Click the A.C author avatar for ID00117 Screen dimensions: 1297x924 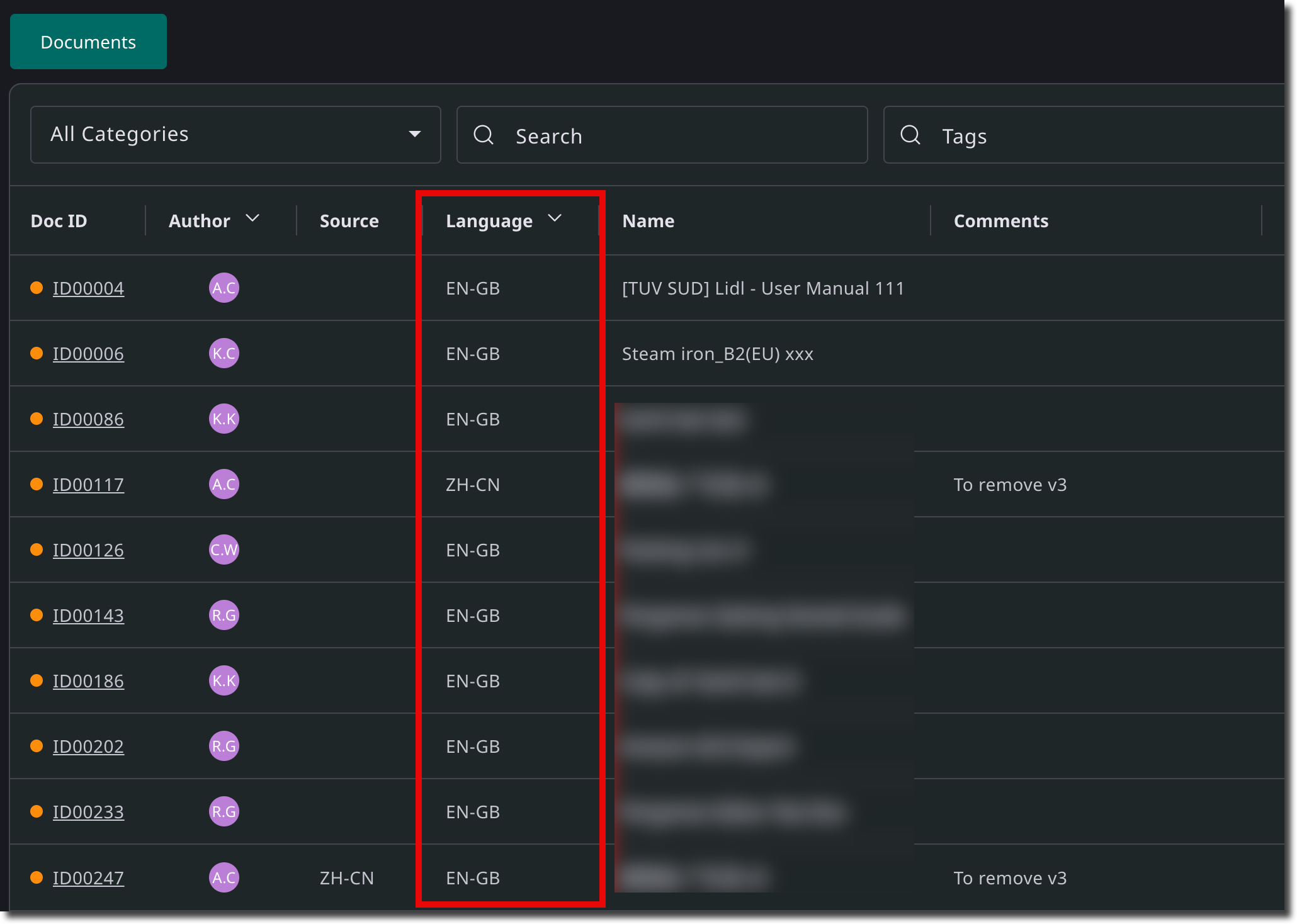(x=224, y=484)
